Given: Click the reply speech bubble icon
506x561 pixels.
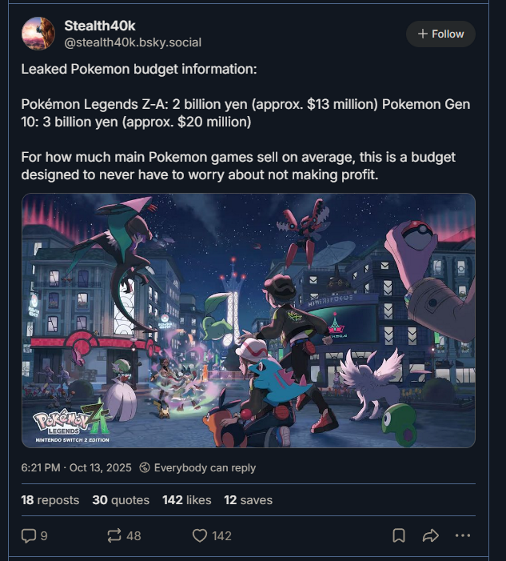Looking at the screenshot, I should click(x=28, y=536).
